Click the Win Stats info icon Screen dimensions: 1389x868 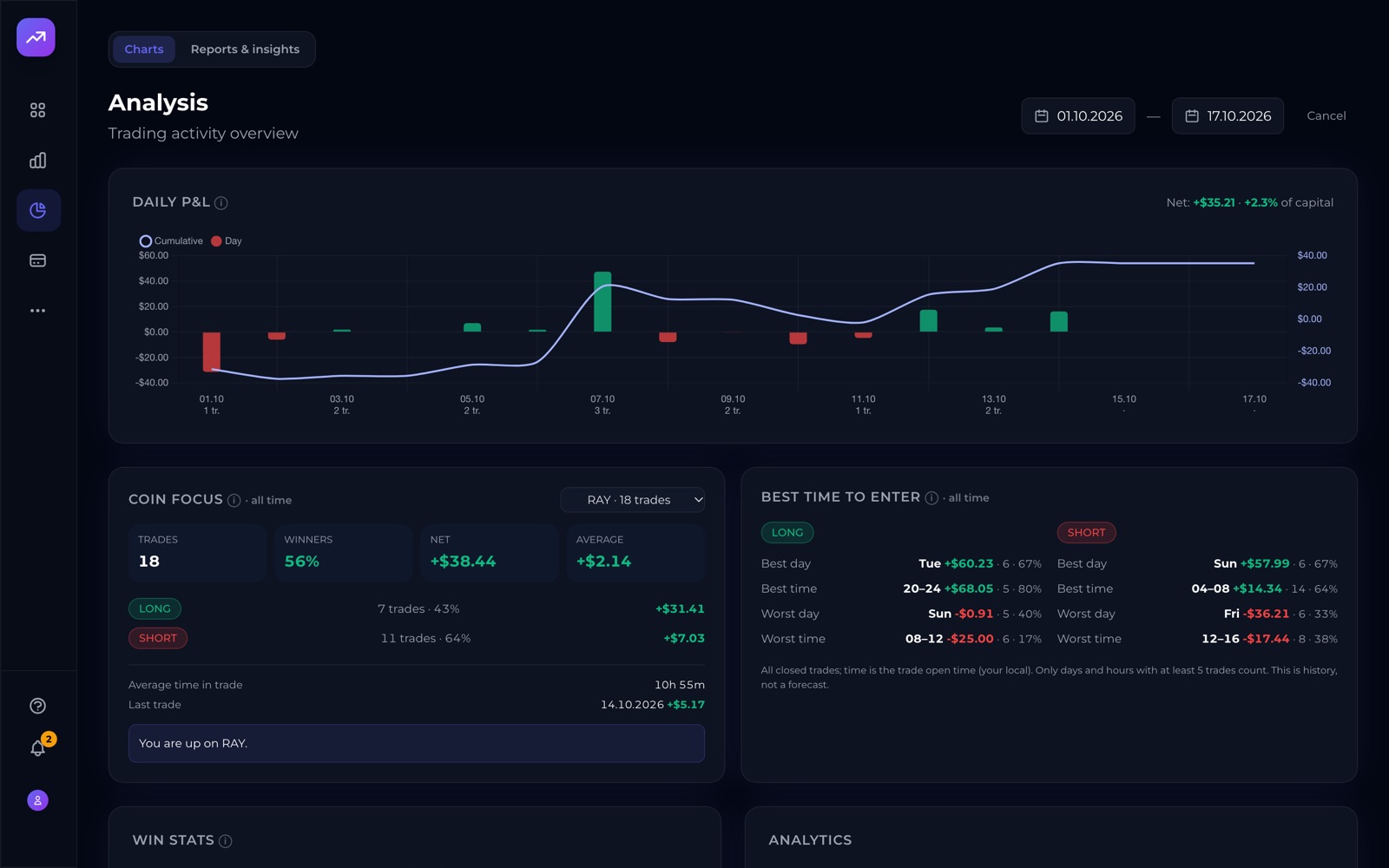pos(226,841)
